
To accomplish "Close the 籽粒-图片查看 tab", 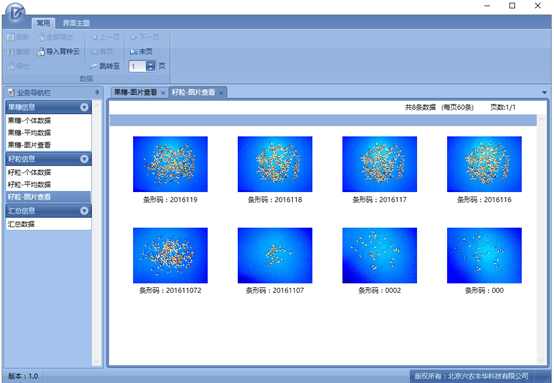I will pos(221,93).
